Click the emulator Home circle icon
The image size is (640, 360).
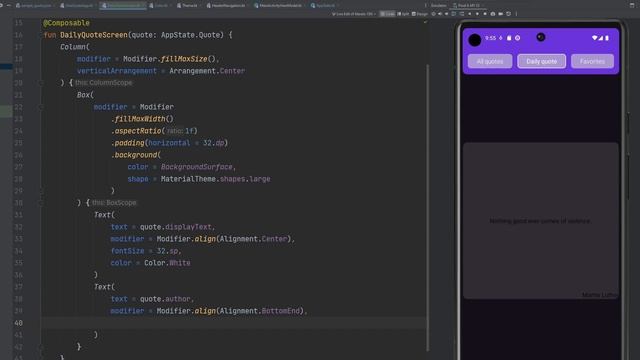tap(477, 14)
